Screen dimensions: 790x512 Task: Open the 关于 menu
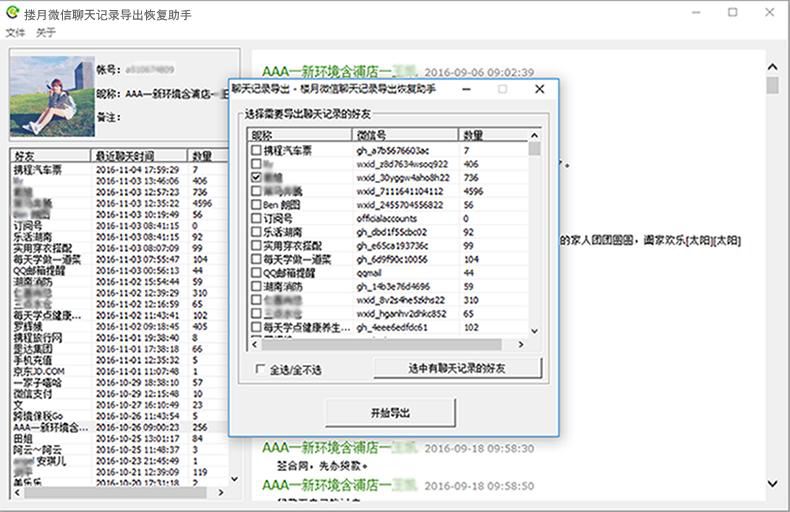pyautogui.click(x=45, y=33)
